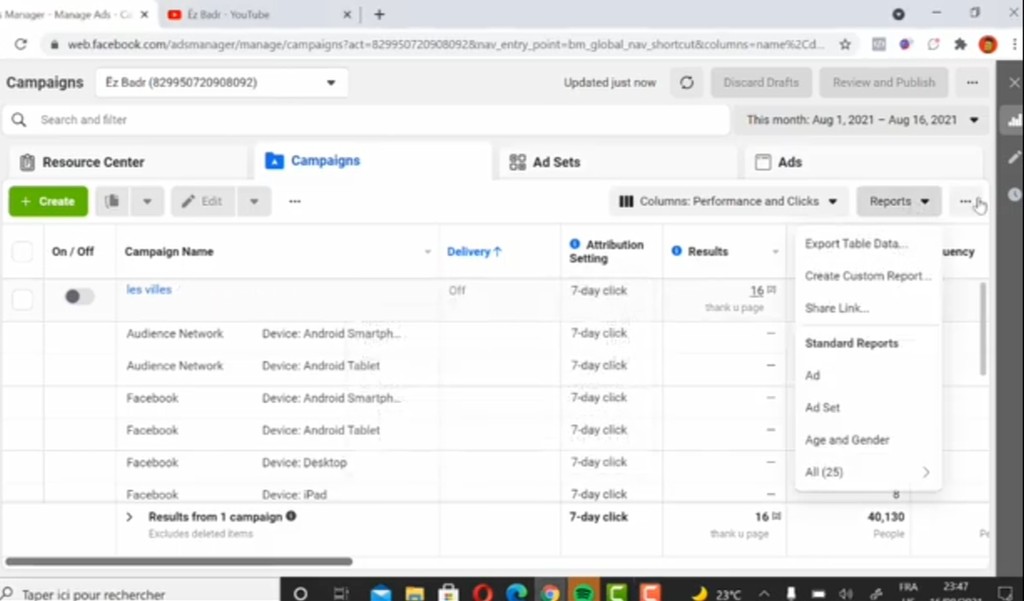This screenshot has height=601, width=1024.
Task: Open a new browser tab with plus
Action: click(379, 14)
